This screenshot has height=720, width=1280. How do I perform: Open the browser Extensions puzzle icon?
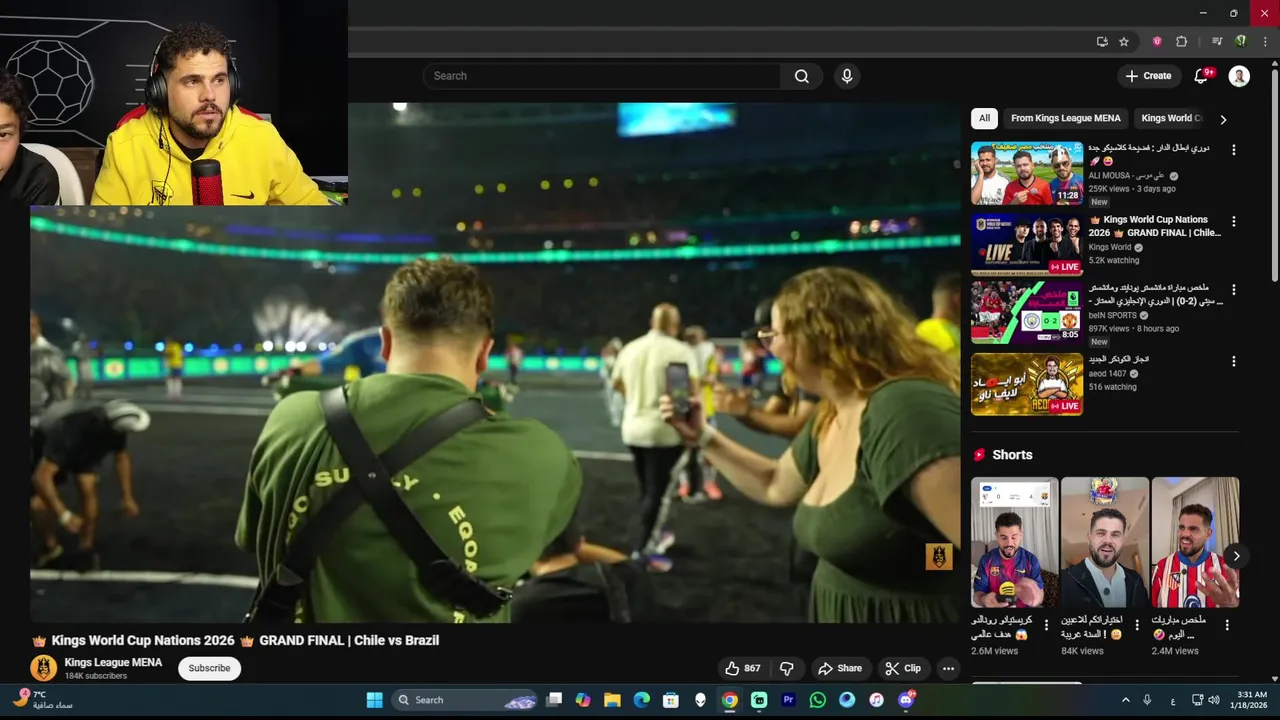pos(1182,42)
